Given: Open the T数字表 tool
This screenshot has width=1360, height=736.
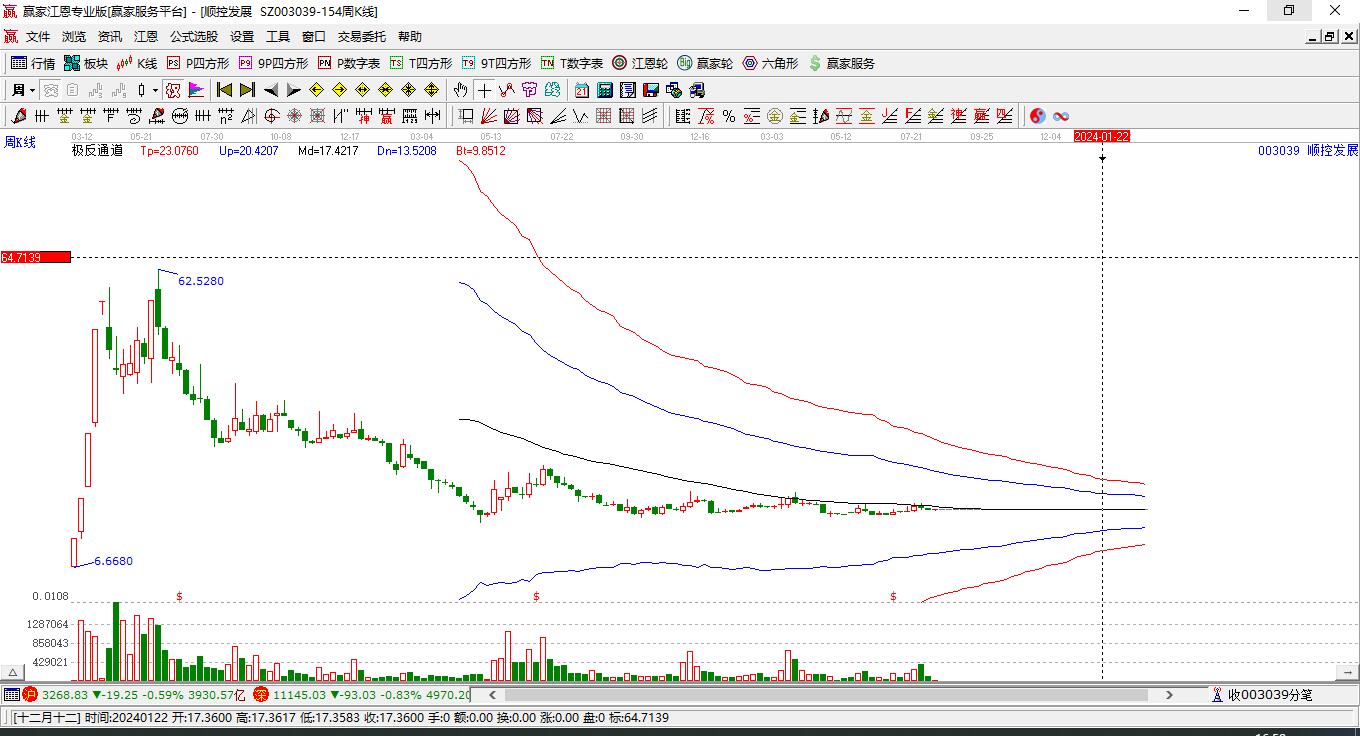Looking at the screenshot, I should 572,63.
